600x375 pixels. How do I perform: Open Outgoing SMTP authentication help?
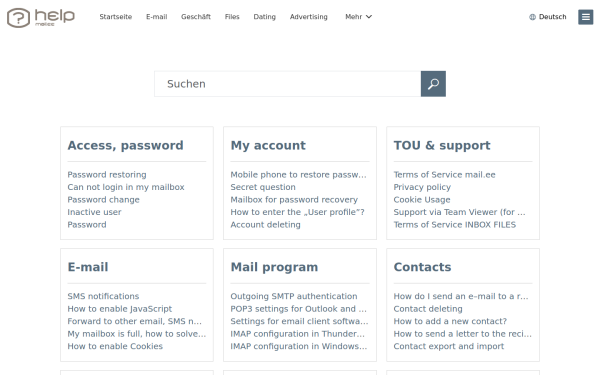pos(294,296)
